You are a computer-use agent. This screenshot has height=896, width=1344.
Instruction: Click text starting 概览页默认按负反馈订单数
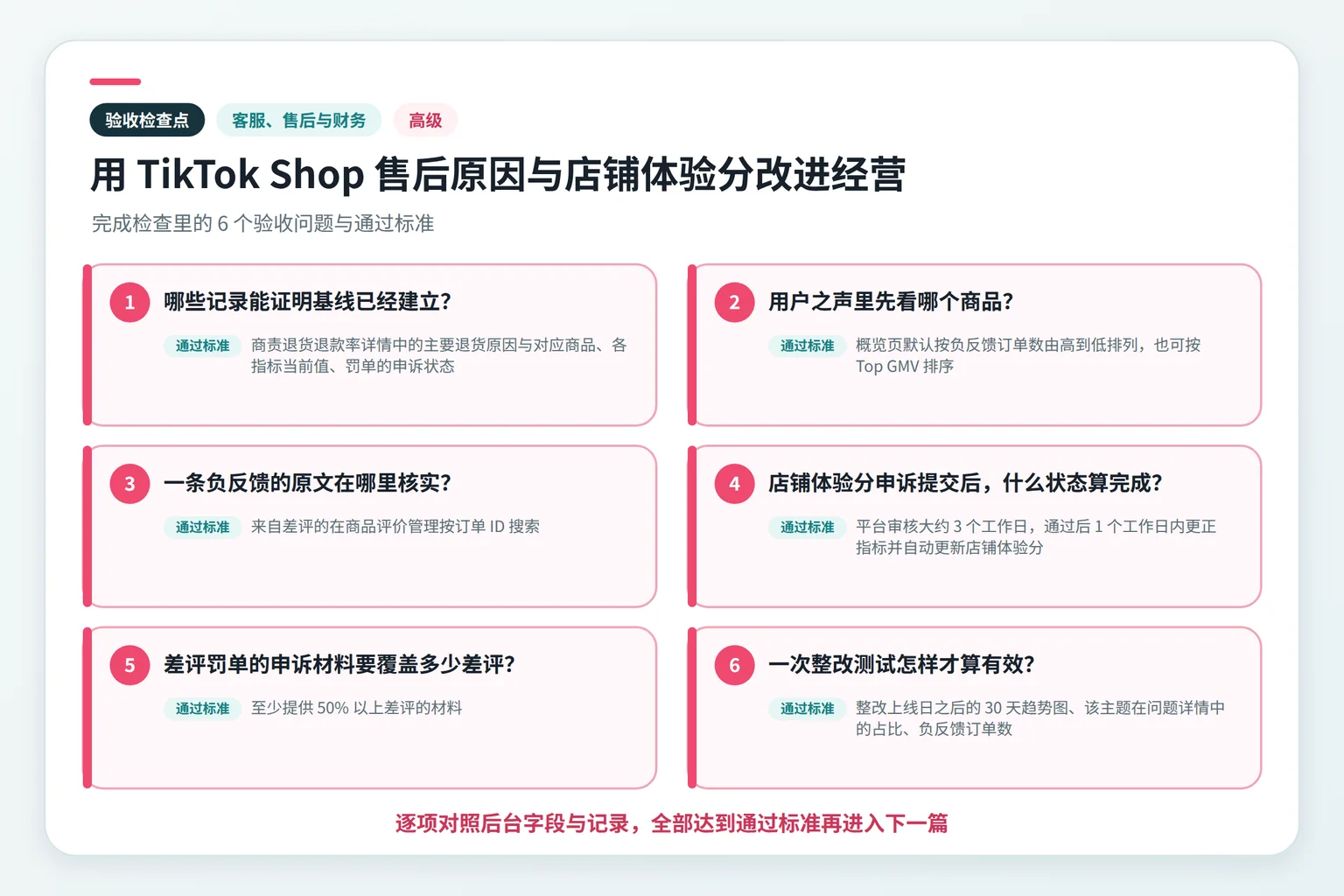(1028, 355)
